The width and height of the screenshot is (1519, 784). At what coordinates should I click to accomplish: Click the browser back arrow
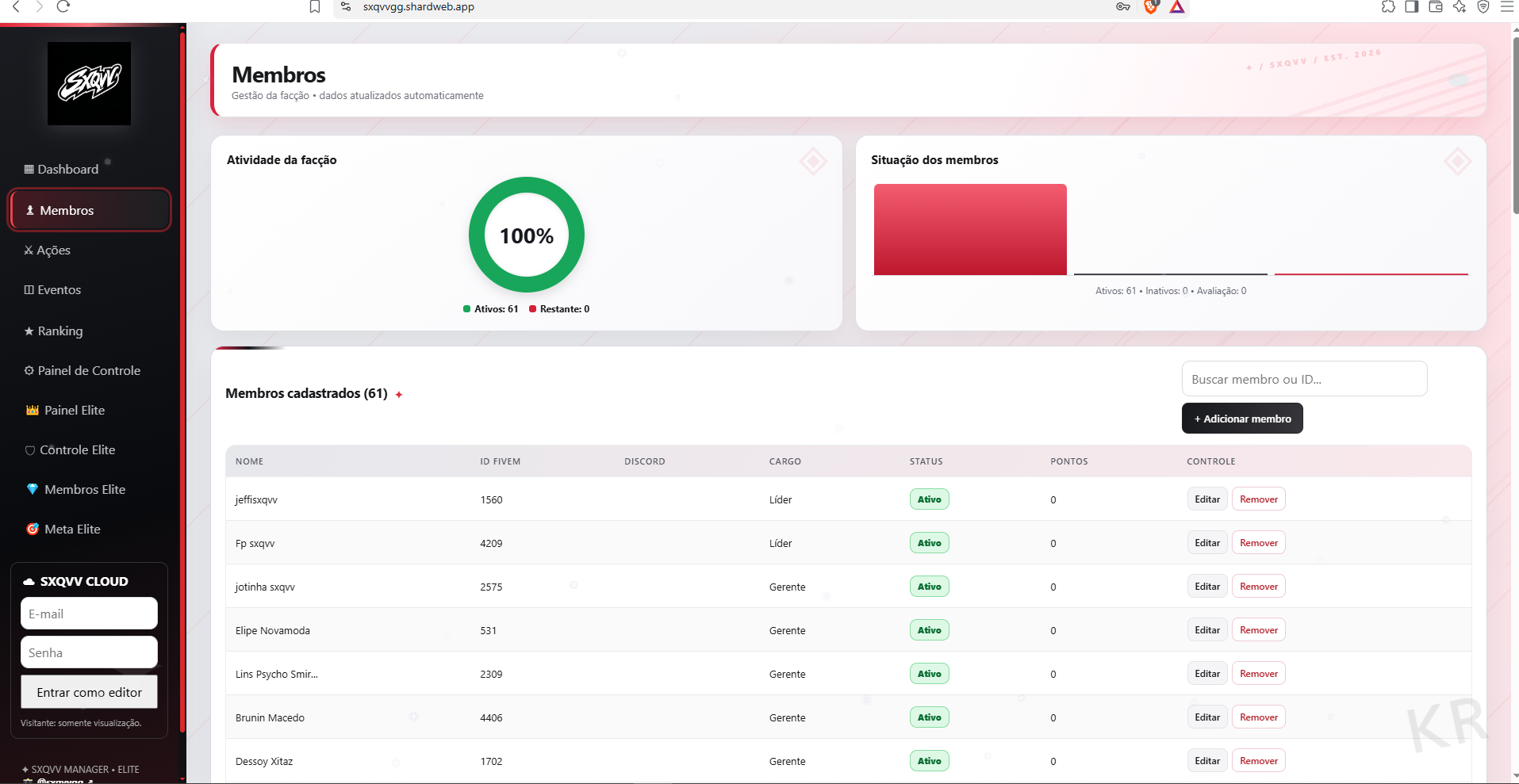[16, 6]
